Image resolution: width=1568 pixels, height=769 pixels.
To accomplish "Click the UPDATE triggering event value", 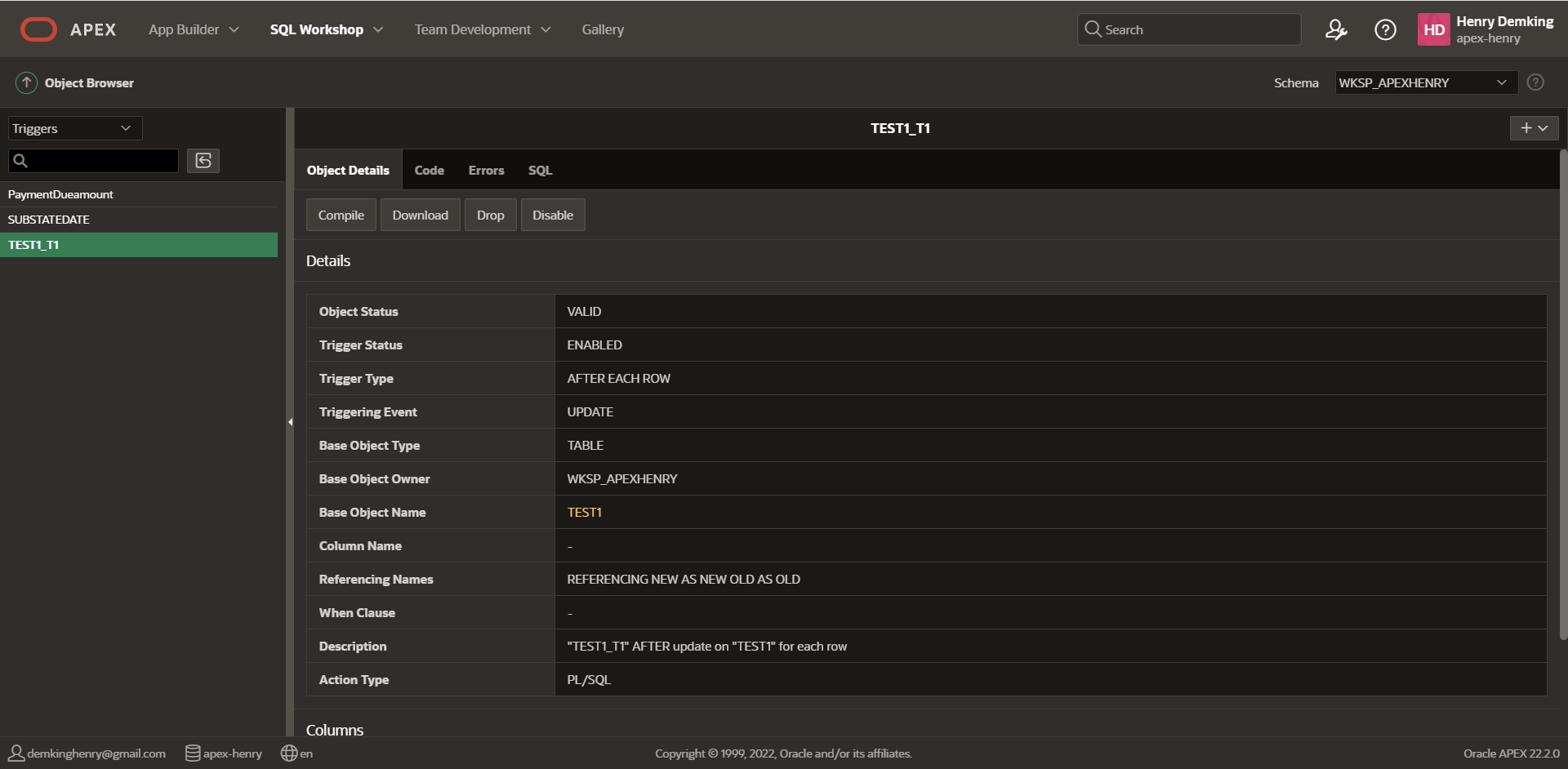I will coord(590,411).
